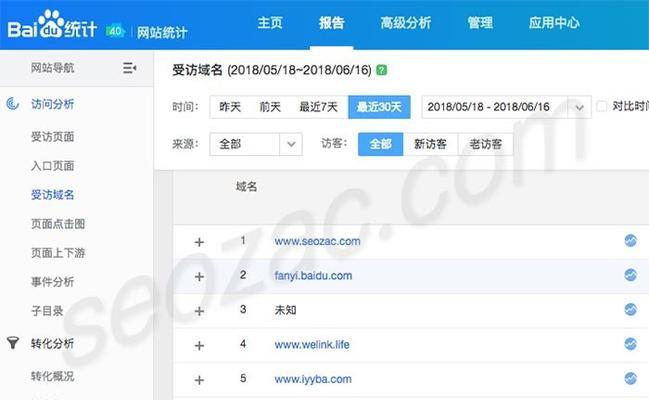649x400 pixels.
Task: Open trend chart icon for www.iyyba.com
Action: (x=630, y=378)
